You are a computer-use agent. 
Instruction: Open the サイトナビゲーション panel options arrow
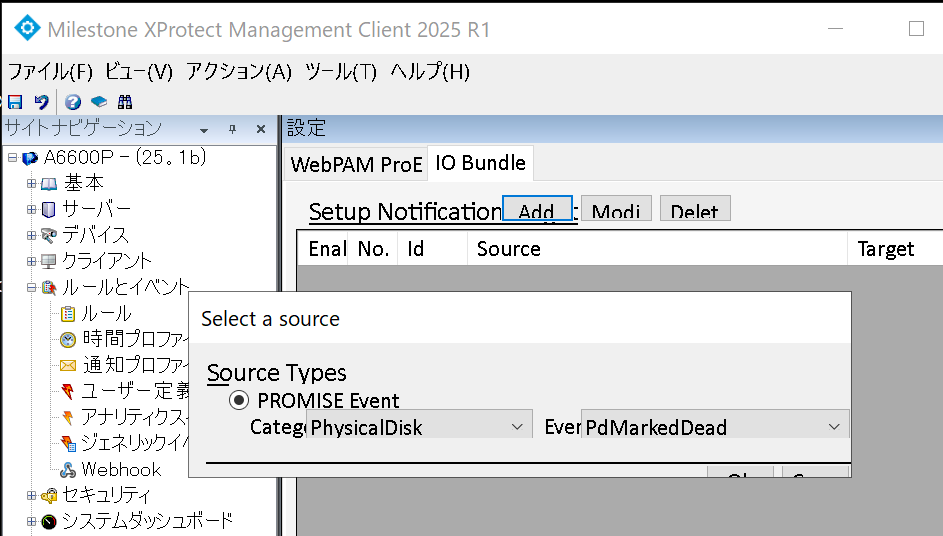point(204,130)
